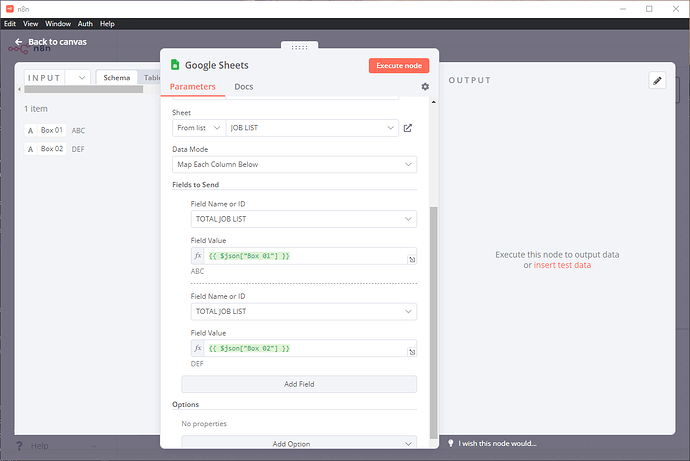The width and height of the screenshot is (690, 461).
Task: Click type icon beside Box 01
Action: point(30,131)
